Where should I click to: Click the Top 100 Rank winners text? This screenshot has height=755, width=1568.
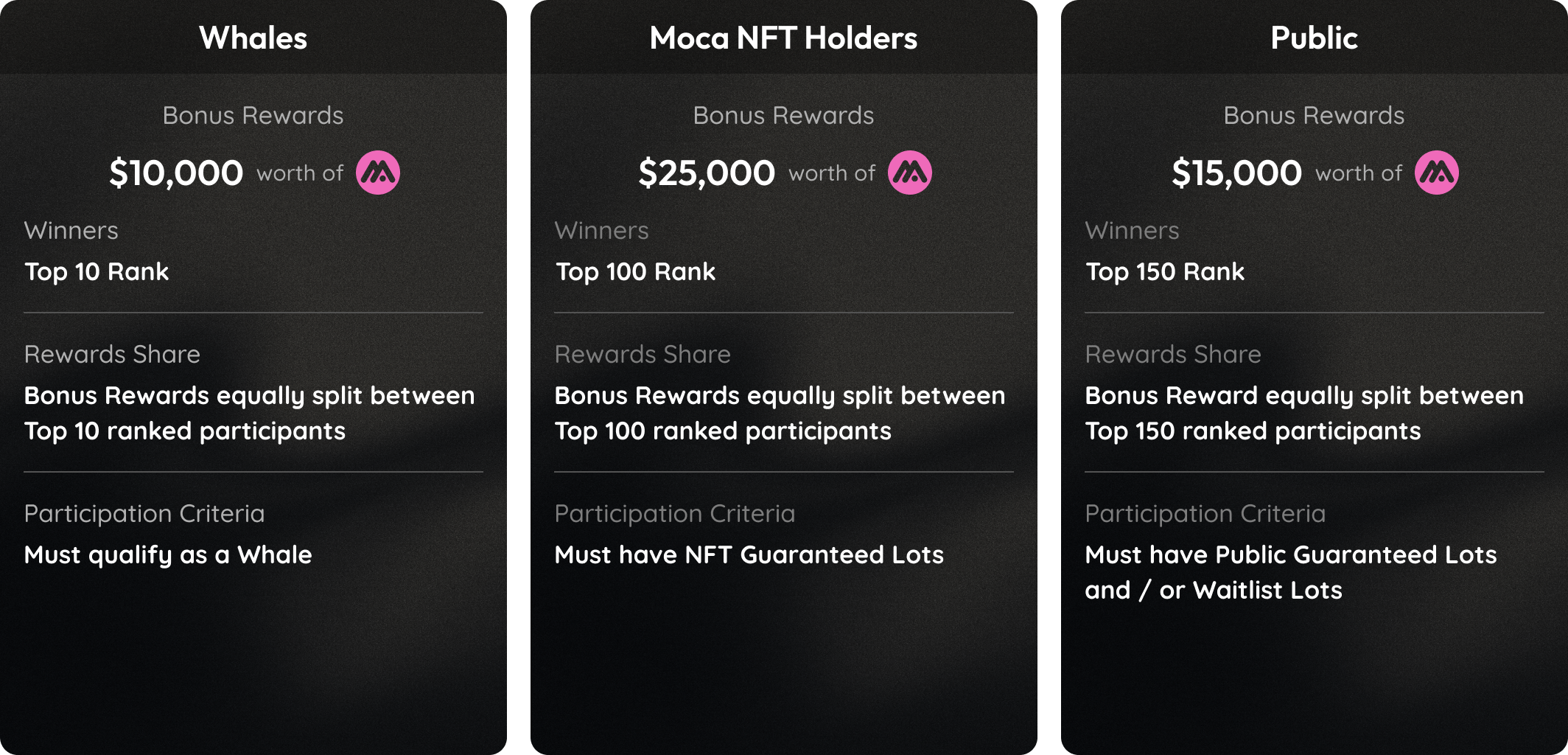coord(635,272)
